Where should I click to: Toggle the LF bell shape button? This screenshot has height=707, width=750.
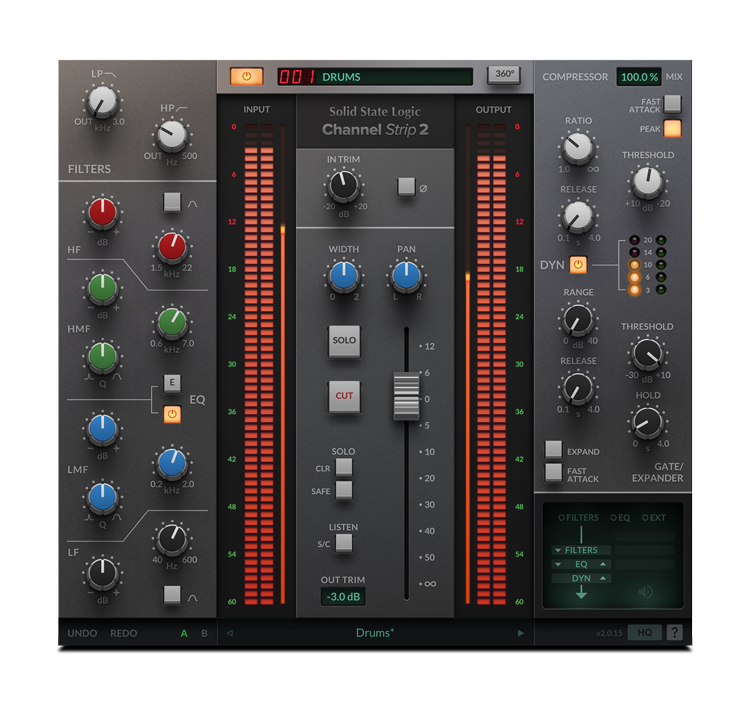(172, 595)
